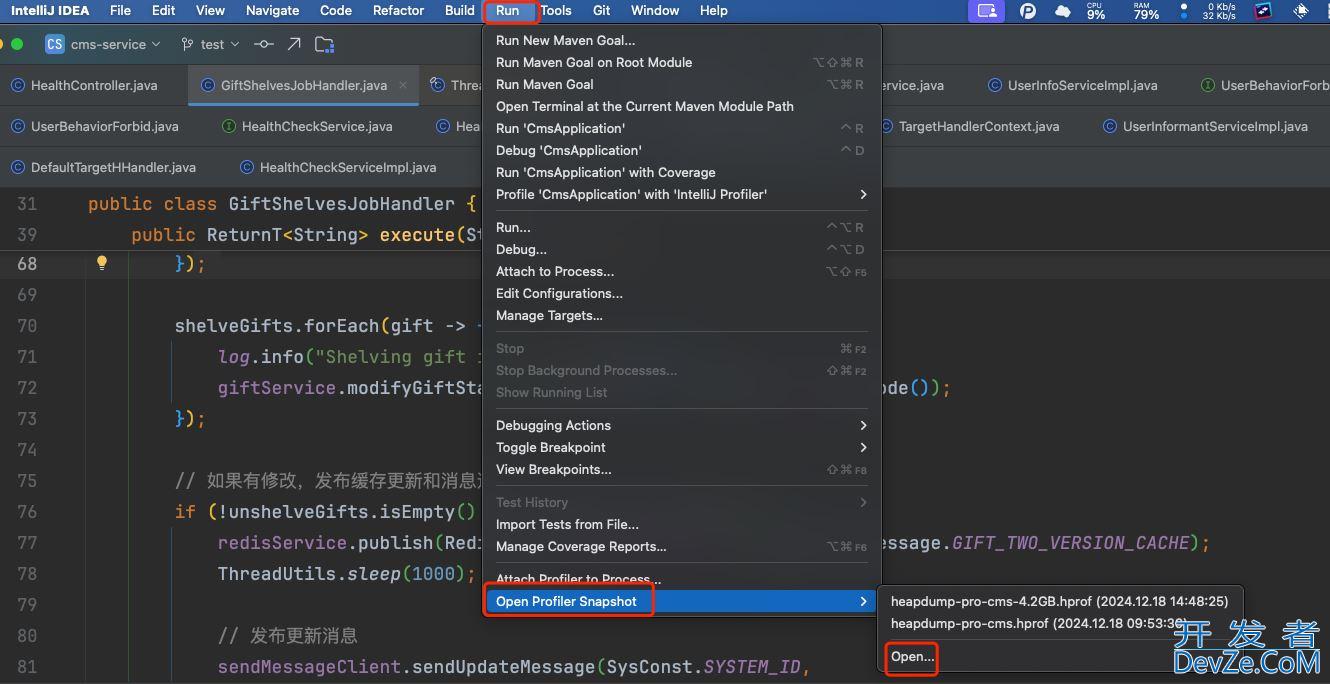
Task: Click the pink arrows app icon in the menu bar
Action: pos(1263,11)
